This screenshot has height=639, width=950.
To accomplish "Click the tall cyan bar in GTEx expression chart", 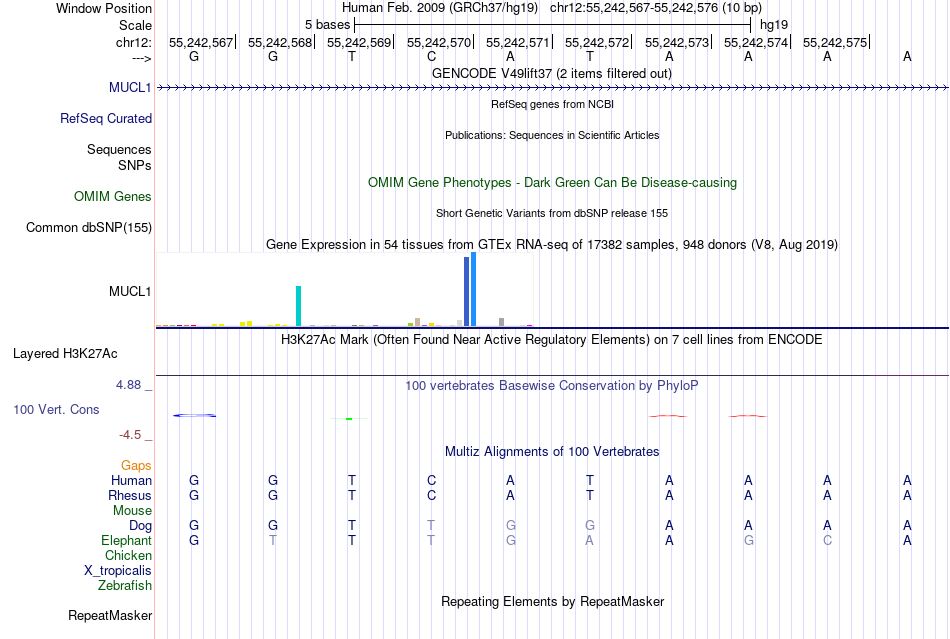I will click(298, 306).
